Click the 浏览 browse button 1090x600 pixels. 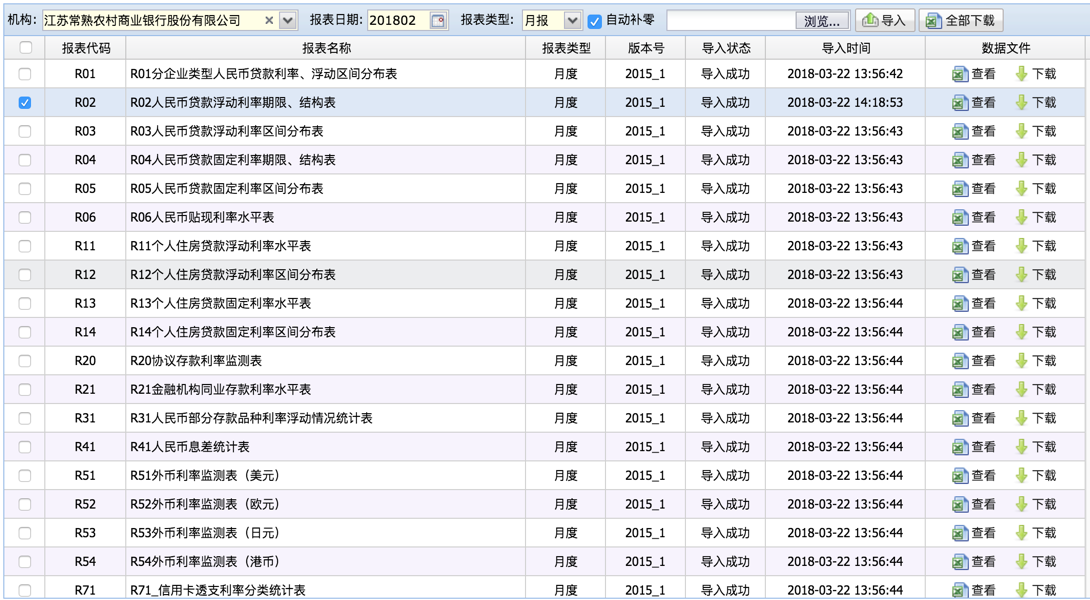point(822,20)
